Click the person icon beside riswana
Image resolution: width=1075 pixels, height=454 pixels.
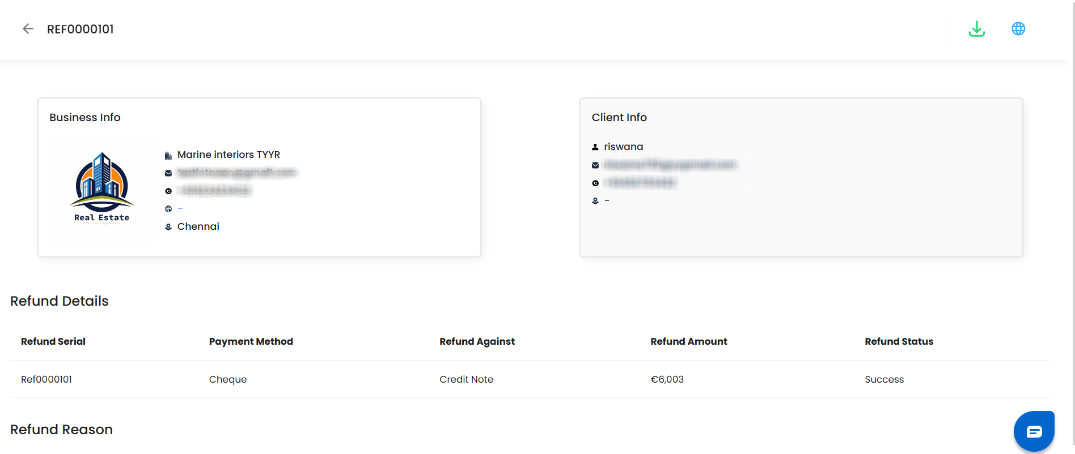(595, 147)
